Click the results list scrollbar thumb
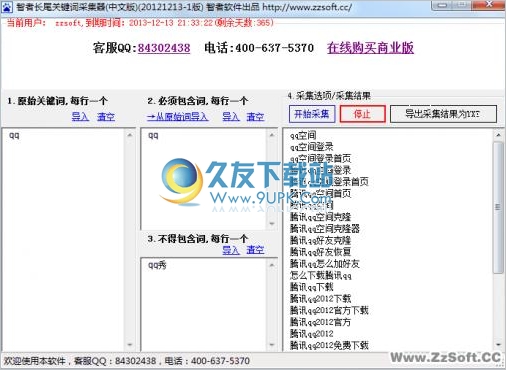The height and width of the screenshot is (370, 506). click(498, 207)
